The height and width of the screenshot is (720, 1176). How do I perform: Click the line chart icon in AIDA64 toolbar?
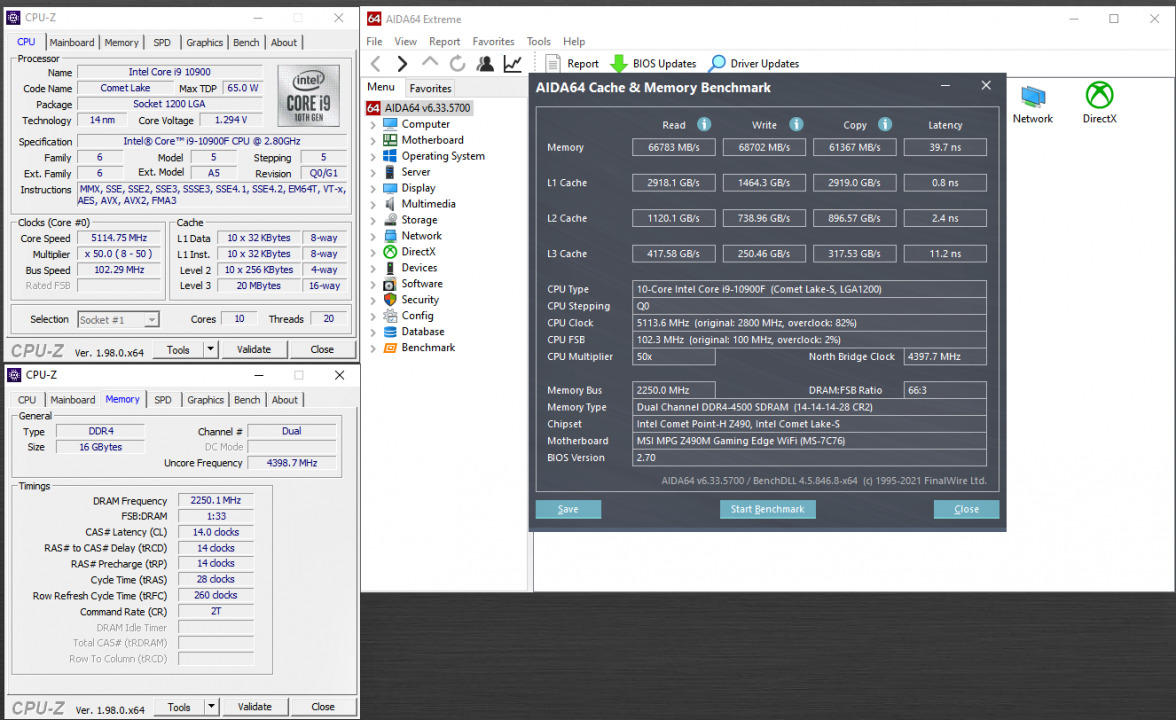[512, 64]
